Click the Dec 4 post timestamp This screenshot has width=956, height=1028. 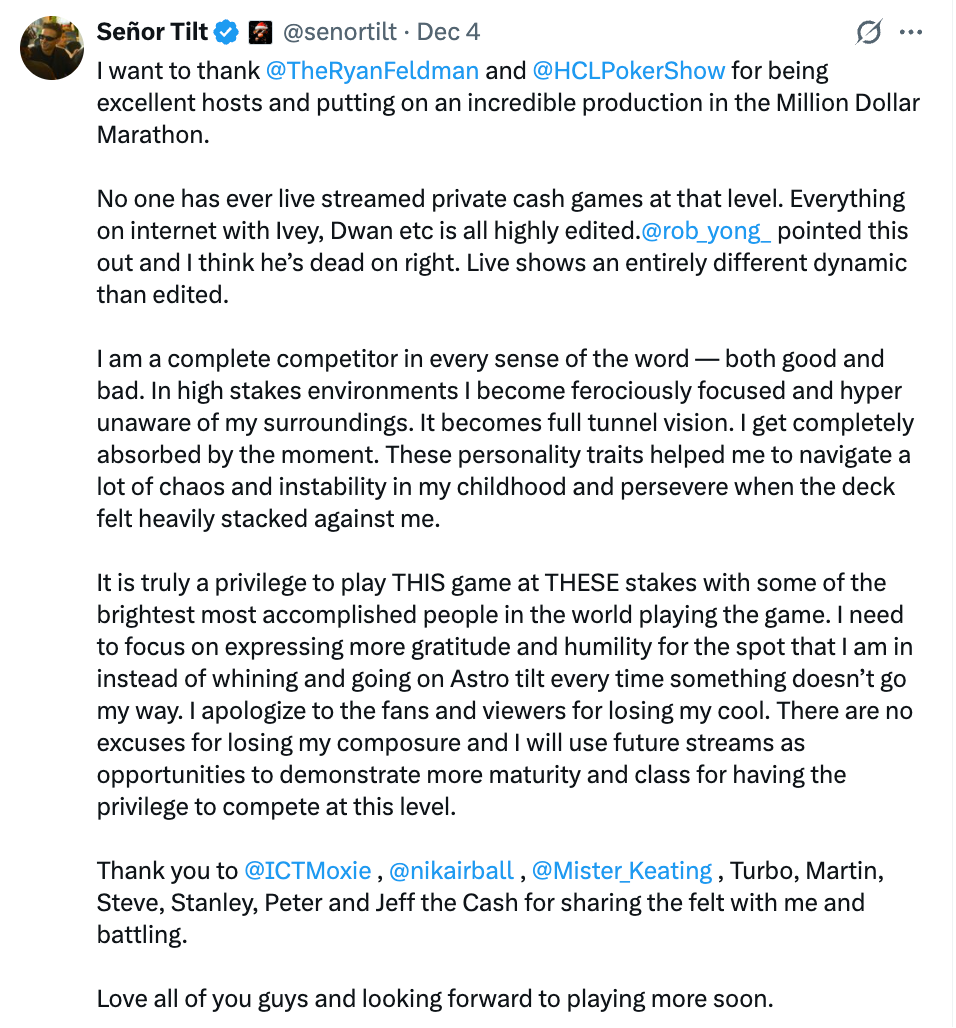[x=448, y=32]
